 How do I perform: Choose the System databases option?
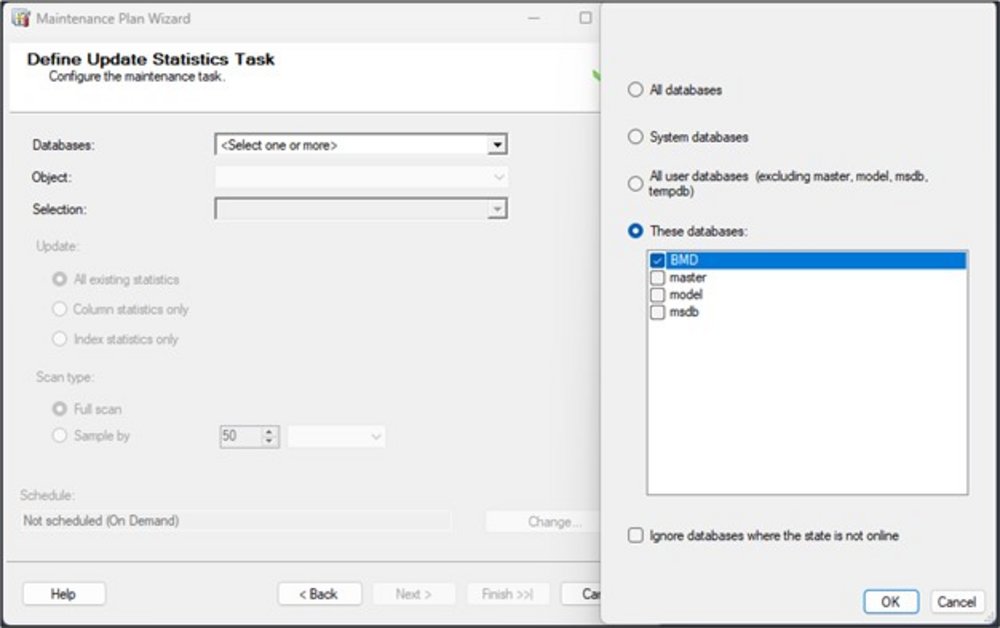pos(635,137)
